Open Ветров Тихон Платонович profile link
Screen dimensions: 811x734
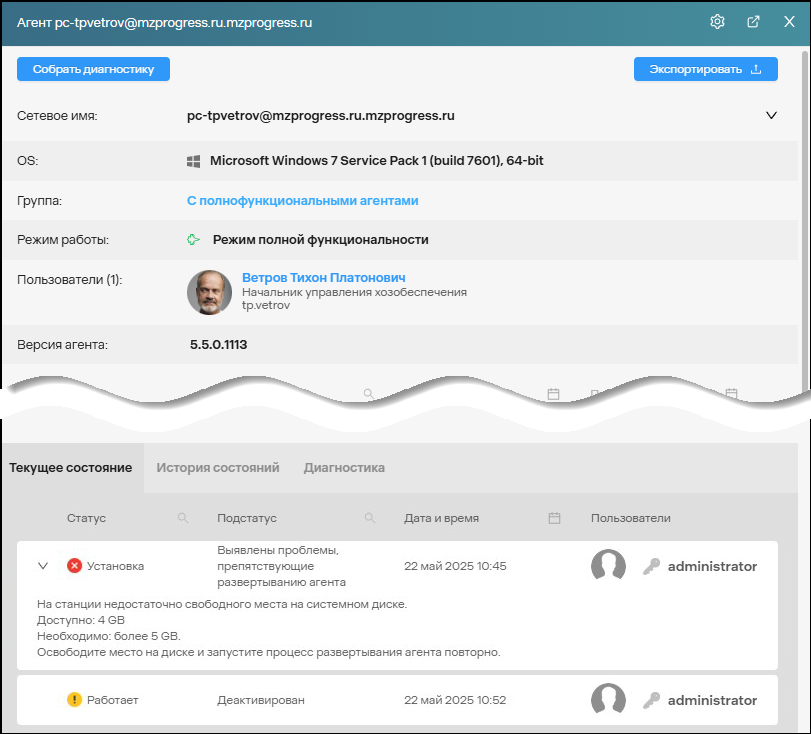[323, 277]
